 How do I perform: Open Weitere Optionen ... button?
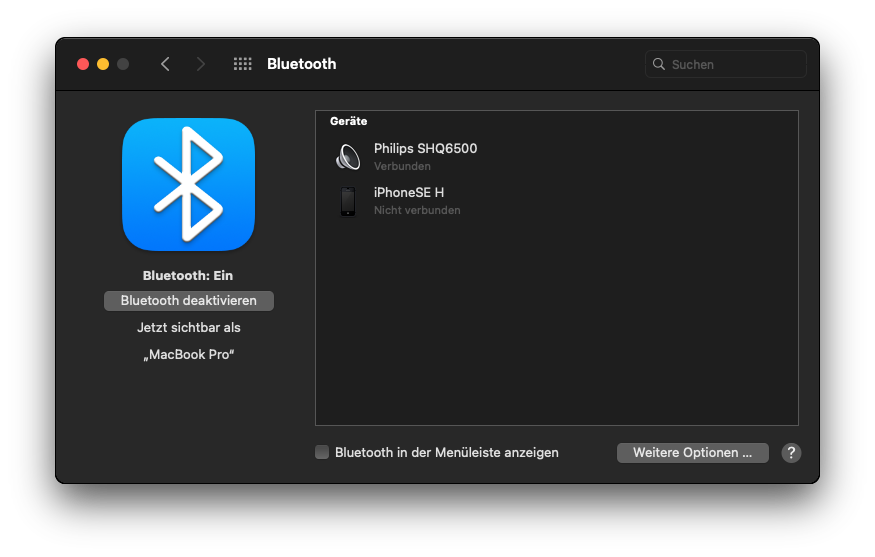693,453
